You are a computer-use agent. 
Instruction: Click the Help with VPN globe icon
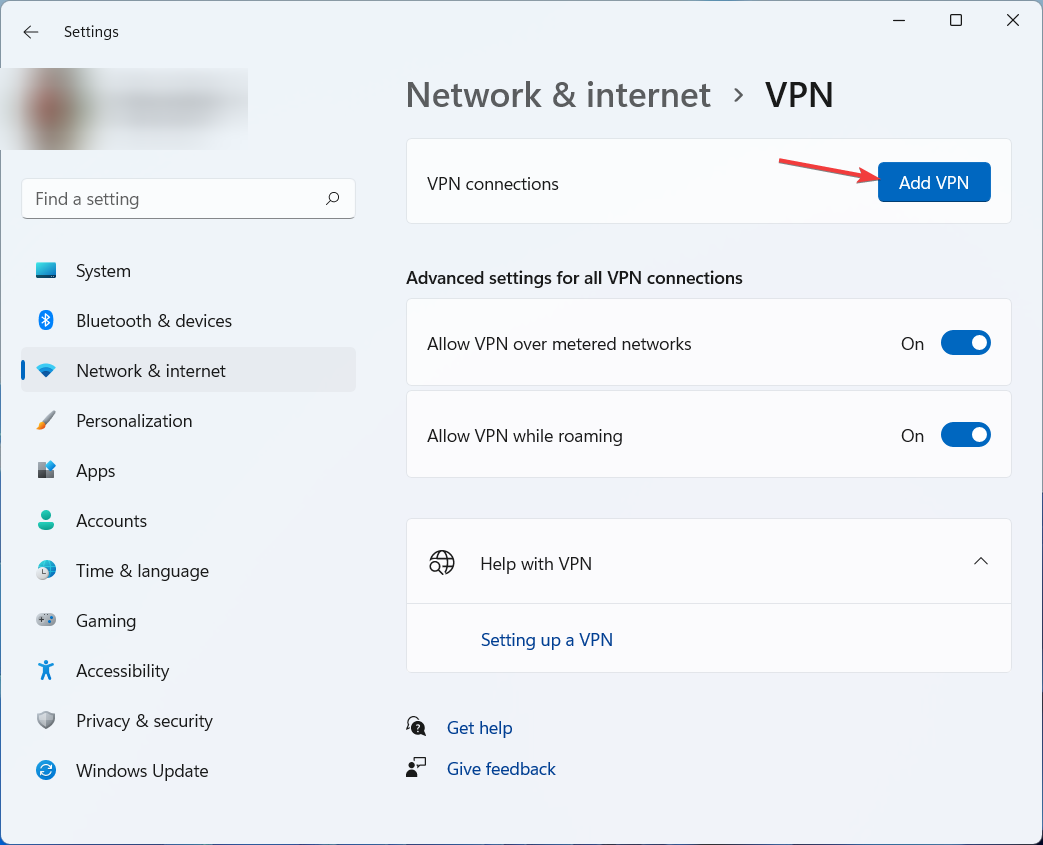pos(442,563)
